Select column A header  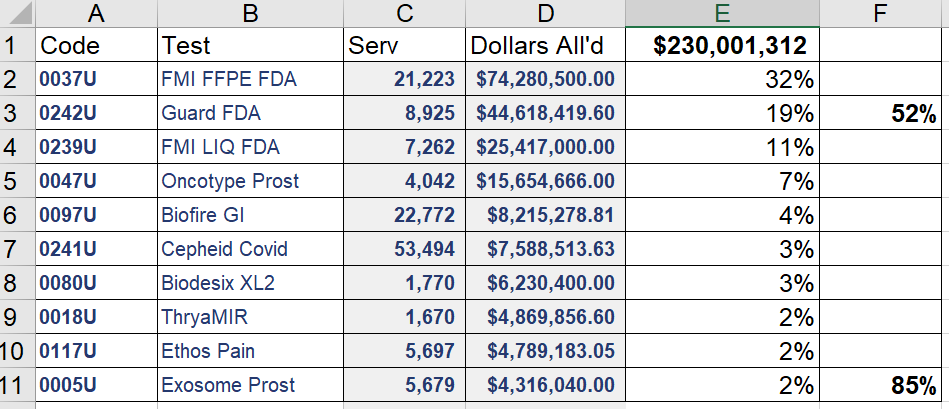96,13
